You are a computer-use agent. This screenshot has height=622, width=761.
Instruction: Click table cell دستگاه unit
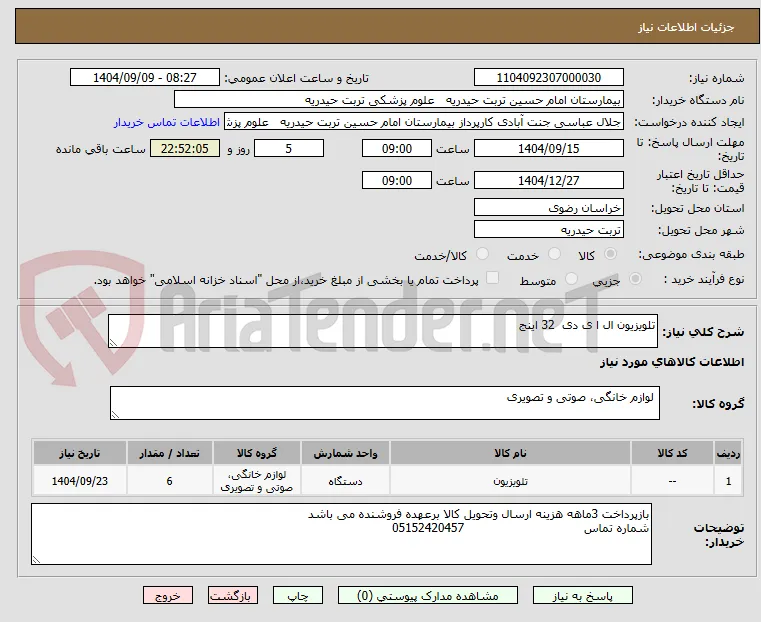(345, 481)
